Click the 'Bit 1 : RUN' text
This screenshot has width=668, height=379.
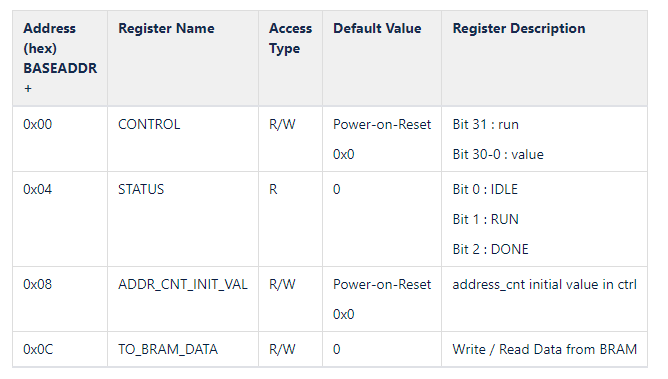pos(485,219)
